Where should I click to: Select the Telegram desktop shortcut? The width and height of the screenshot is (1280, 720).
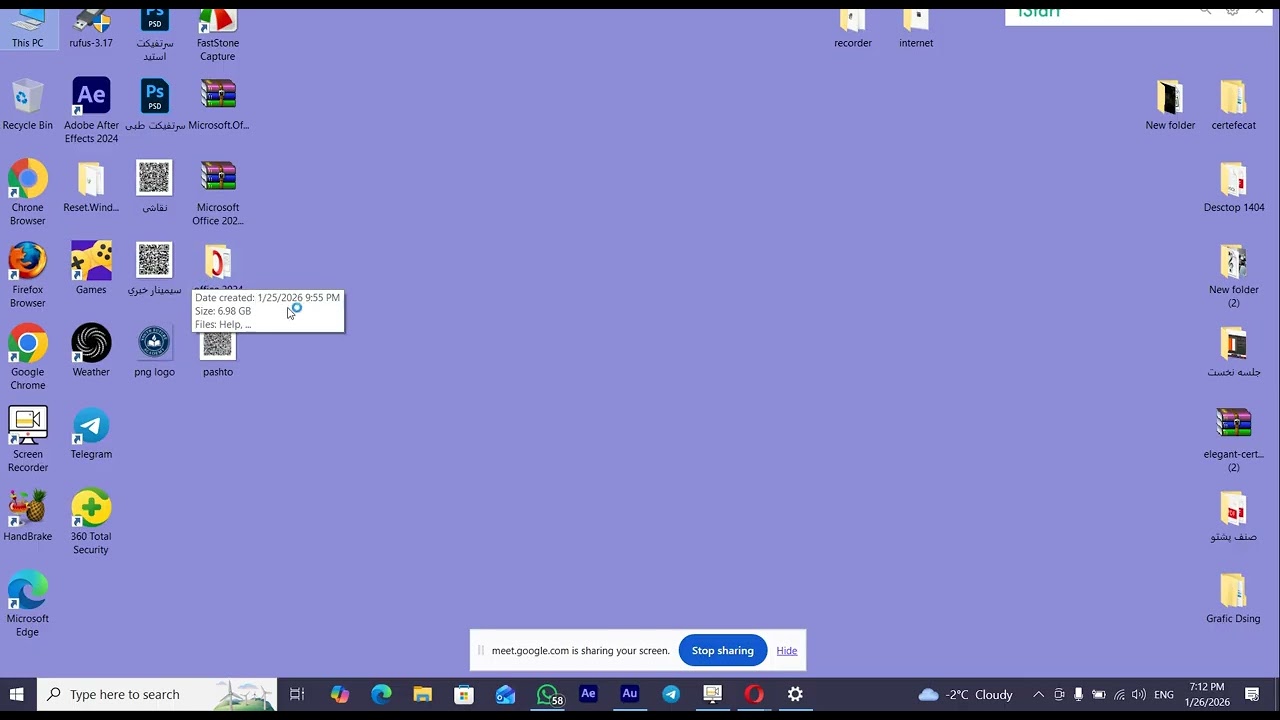(91, 433)
